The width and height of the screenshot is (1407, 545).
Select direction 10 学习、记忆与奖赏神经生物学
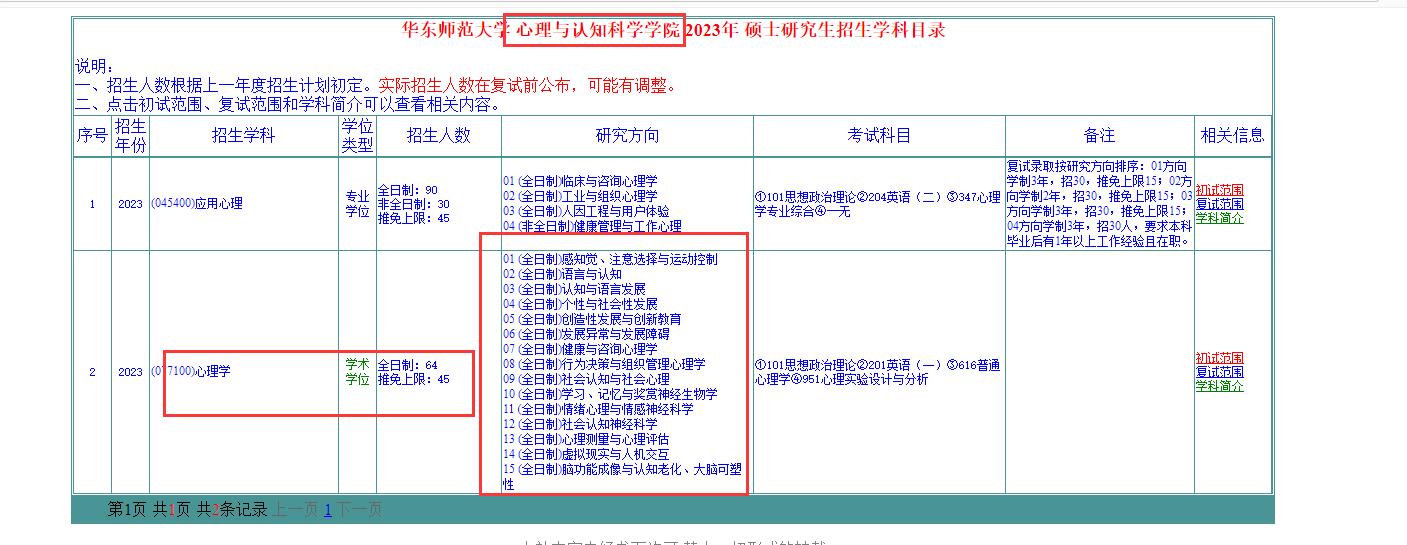[610, 394]
